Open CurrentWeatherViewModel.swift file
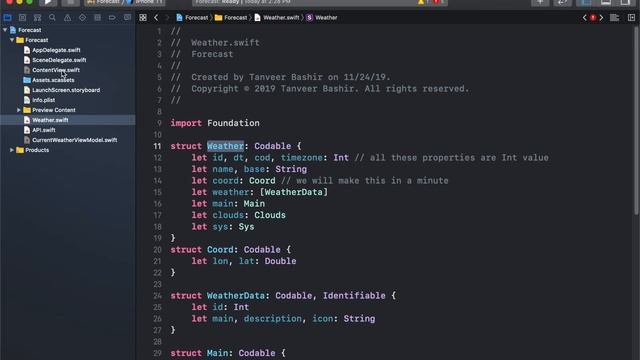Screen dimensions: 640x360 pyautogui.click(x=75, y=140)
